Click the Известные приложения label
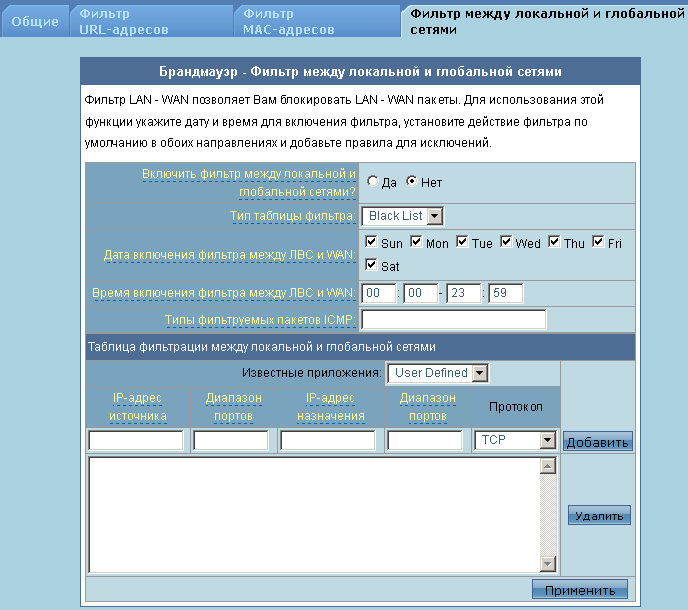688x610 pixels. pos(312,373)
